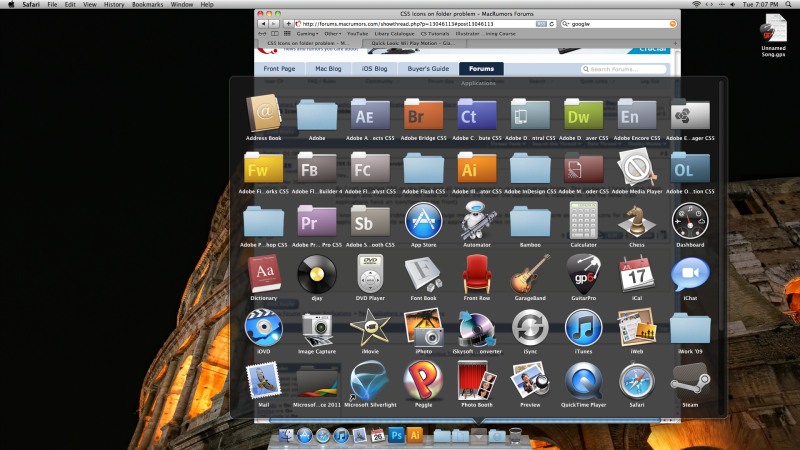Open the YouTube bookmark in Safari

pos(358,34)
